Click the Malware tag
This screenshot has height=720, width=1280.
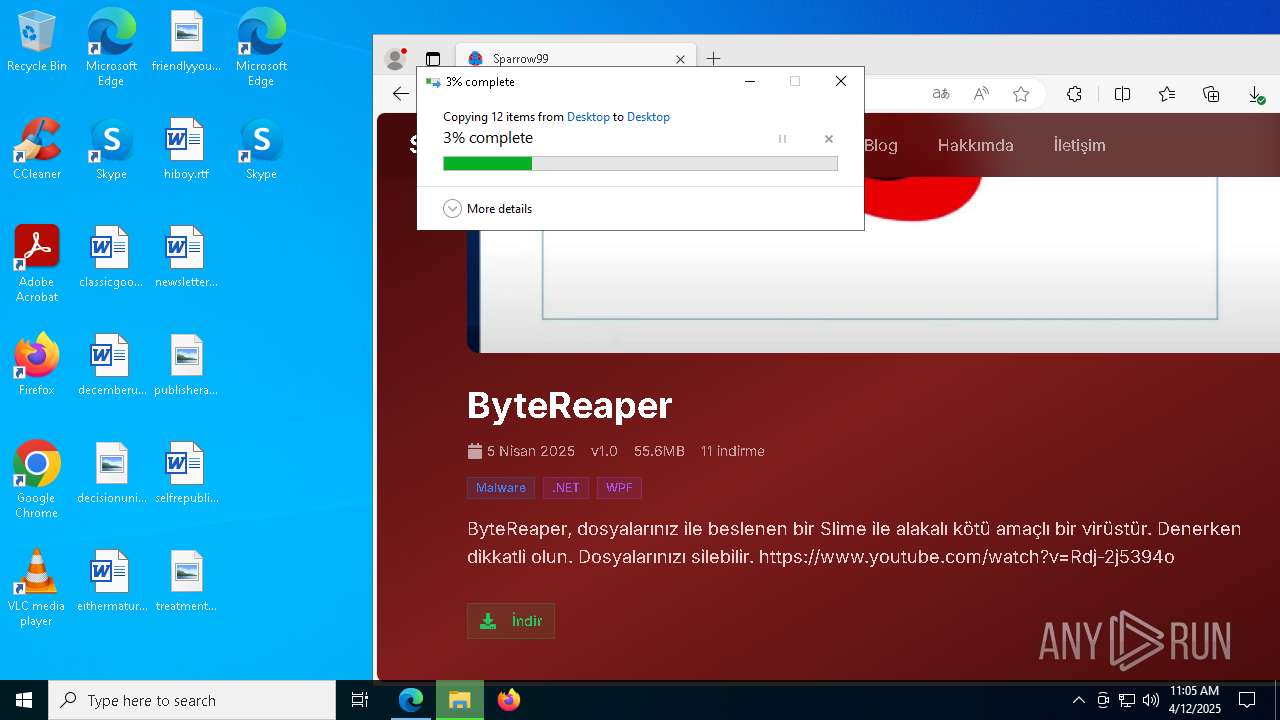(500, 488)
